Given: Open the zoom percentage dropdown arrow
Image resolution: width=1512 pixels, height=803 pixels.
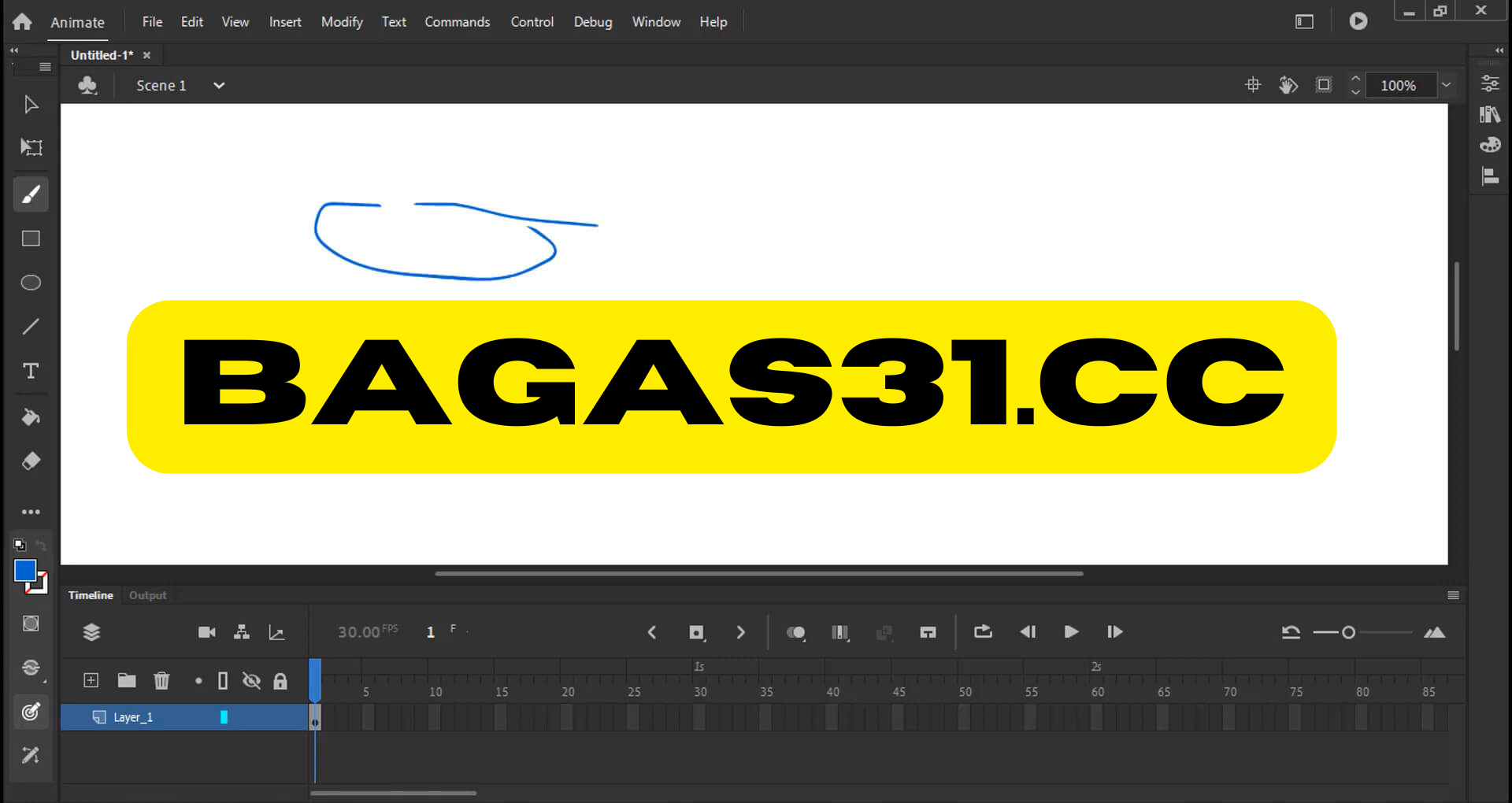Looking at the screenshot, I should [x=1446, y=85].
